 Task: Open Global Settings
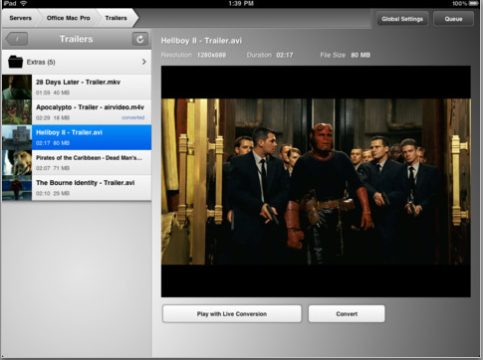pyautogui.click(x=402, y=19)
